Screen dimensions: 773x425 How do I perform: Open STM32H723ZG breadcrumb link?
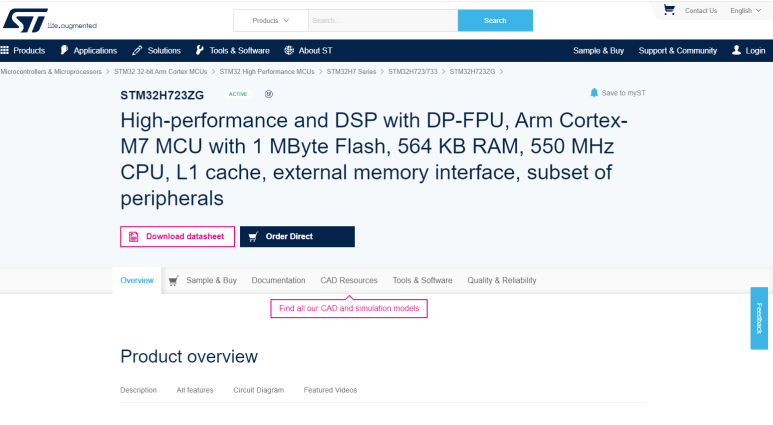pos(472,72)
